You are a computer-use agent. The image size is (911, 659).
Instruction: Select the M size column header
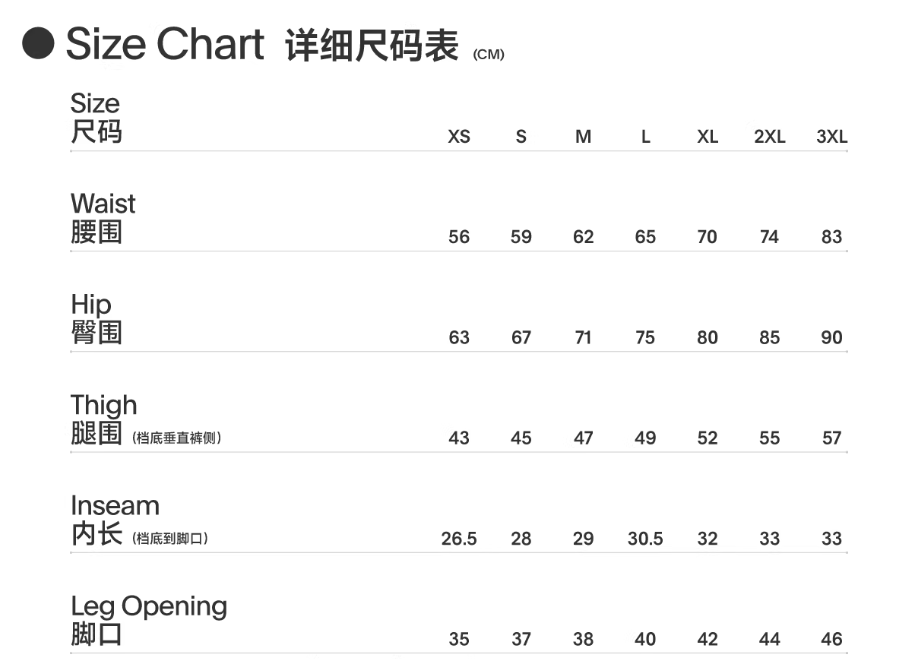(x=583, y=137)
